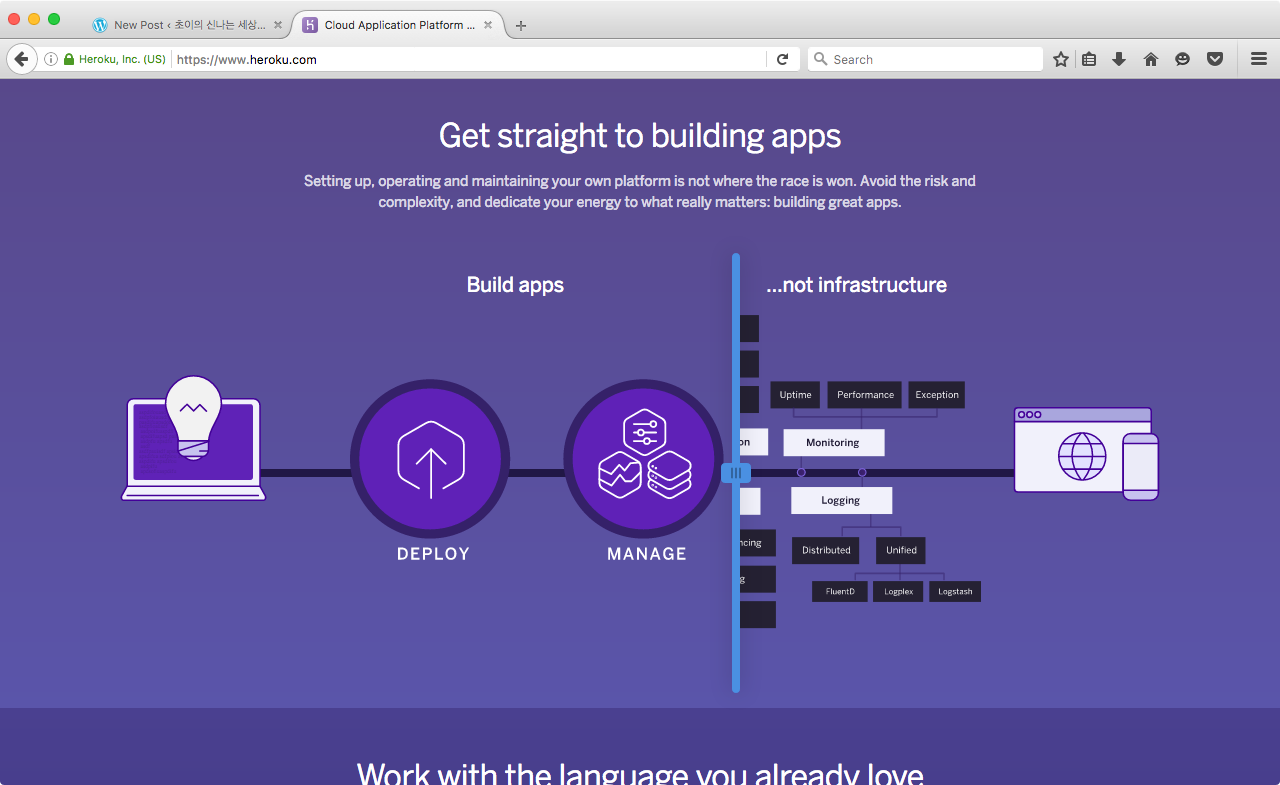Bookmark this page with the star icon
Screen dimensions: 1280x785
(1061, 59)
